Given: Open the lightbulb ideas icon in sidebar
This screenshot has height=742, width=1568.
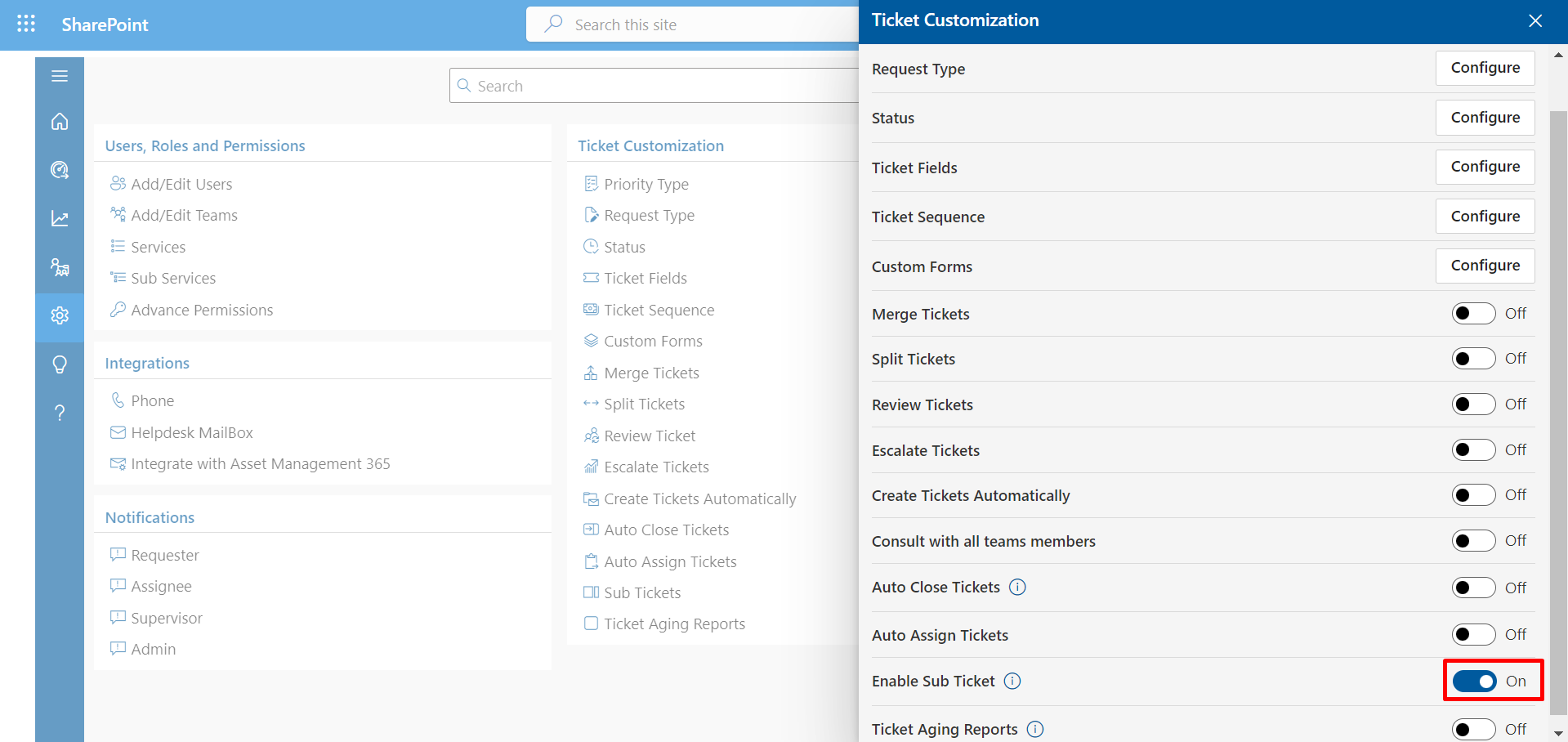Looking at the screenshot, I should pyautogui.click(x=60, y=364).
